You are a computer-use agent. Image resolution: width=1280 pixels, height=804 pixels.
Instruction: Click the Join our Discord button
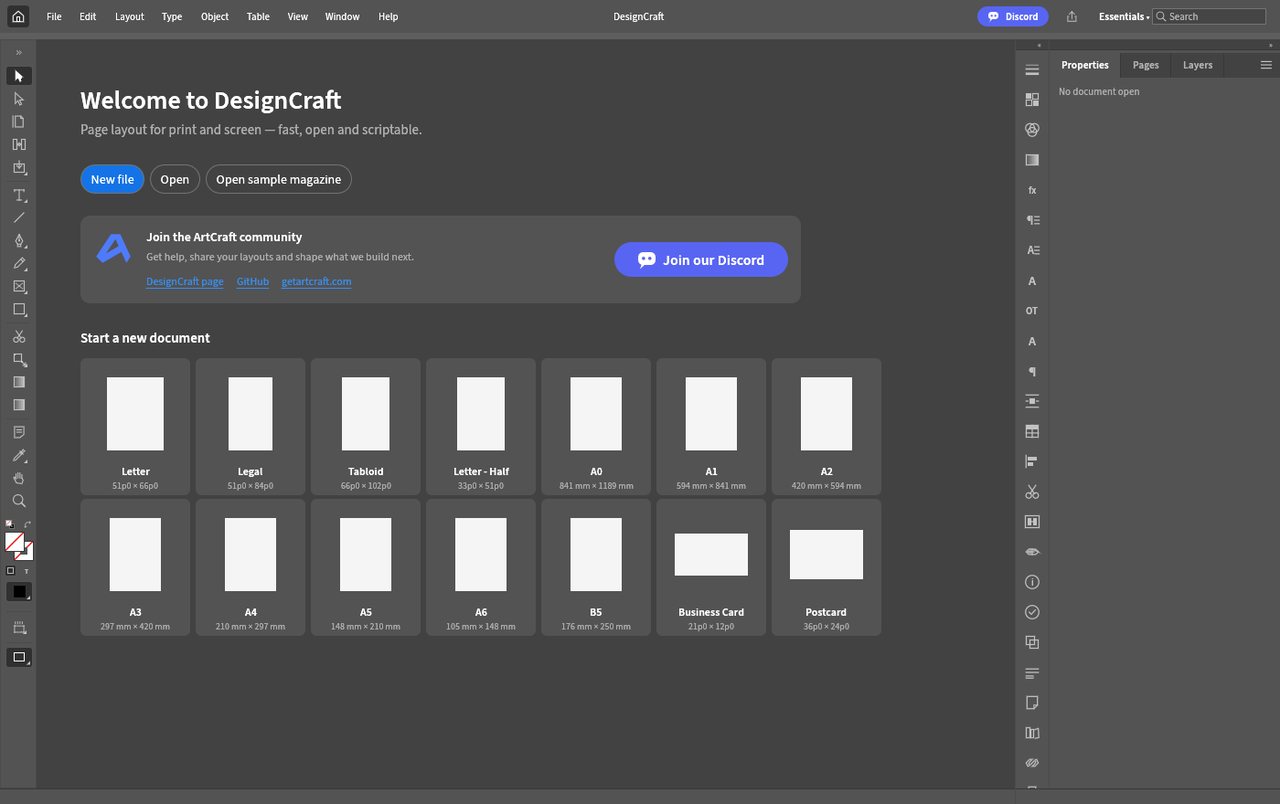[x=701, y=260]
